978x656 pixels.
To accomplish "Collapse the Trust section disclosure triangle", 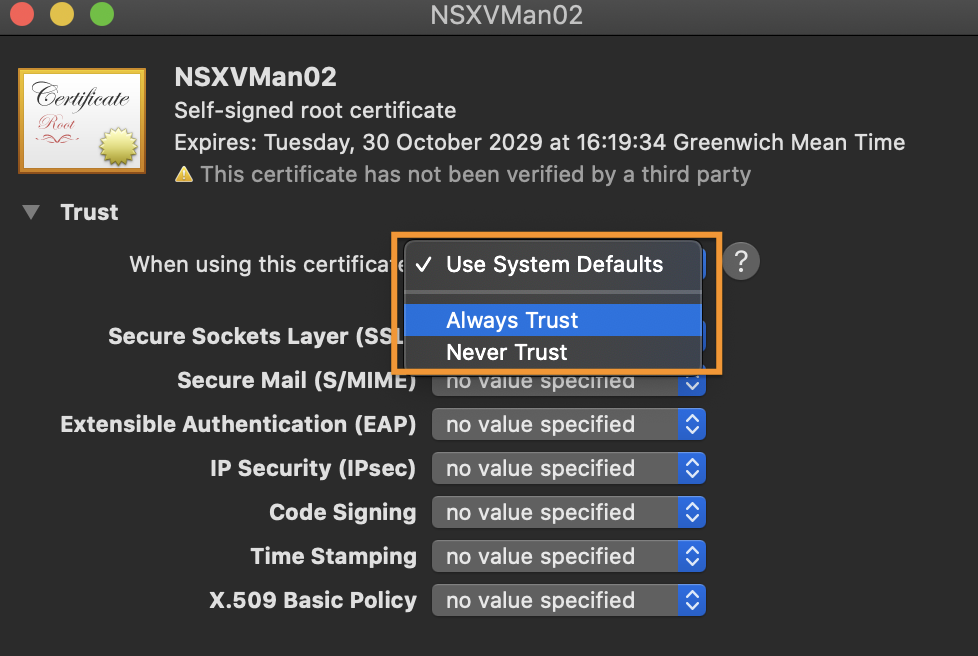I will (31, 212).
